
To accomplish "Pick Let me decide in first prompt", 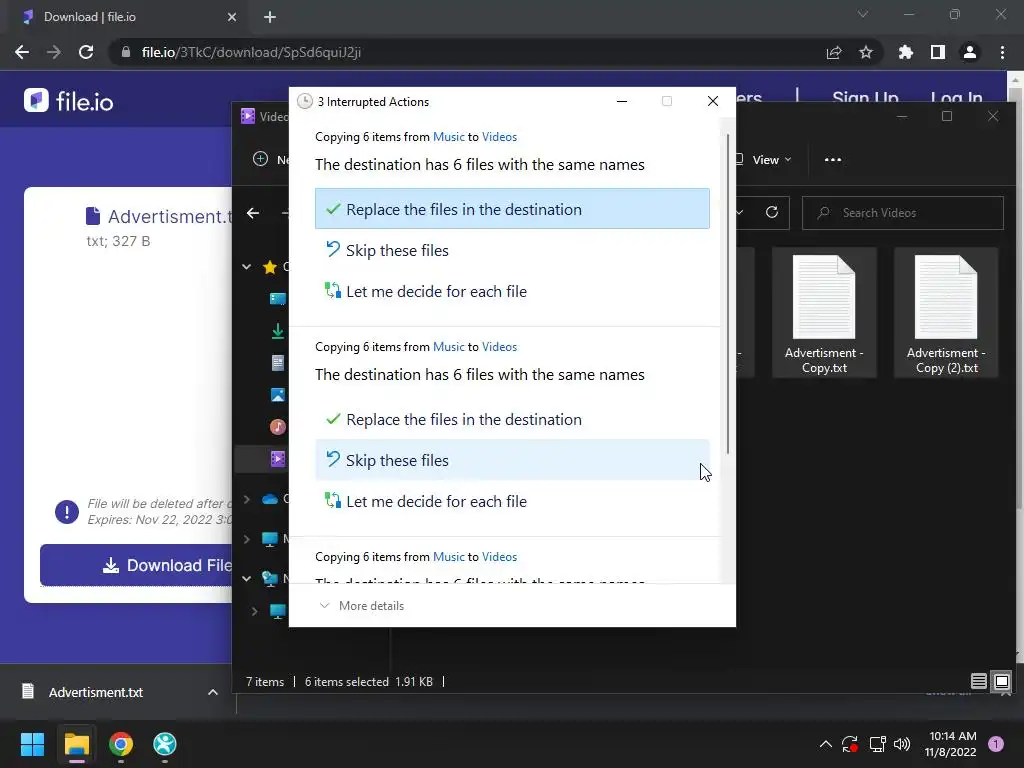I will click(x=512, y=291).
